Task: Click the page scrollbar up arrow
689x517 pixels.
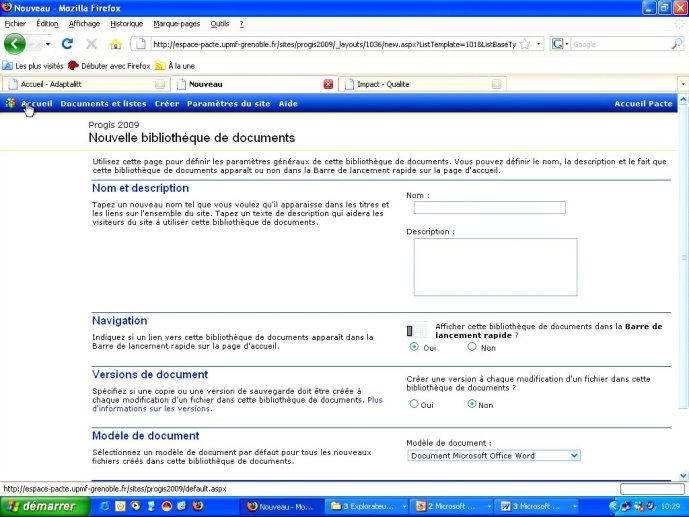Action: (683, 100)
